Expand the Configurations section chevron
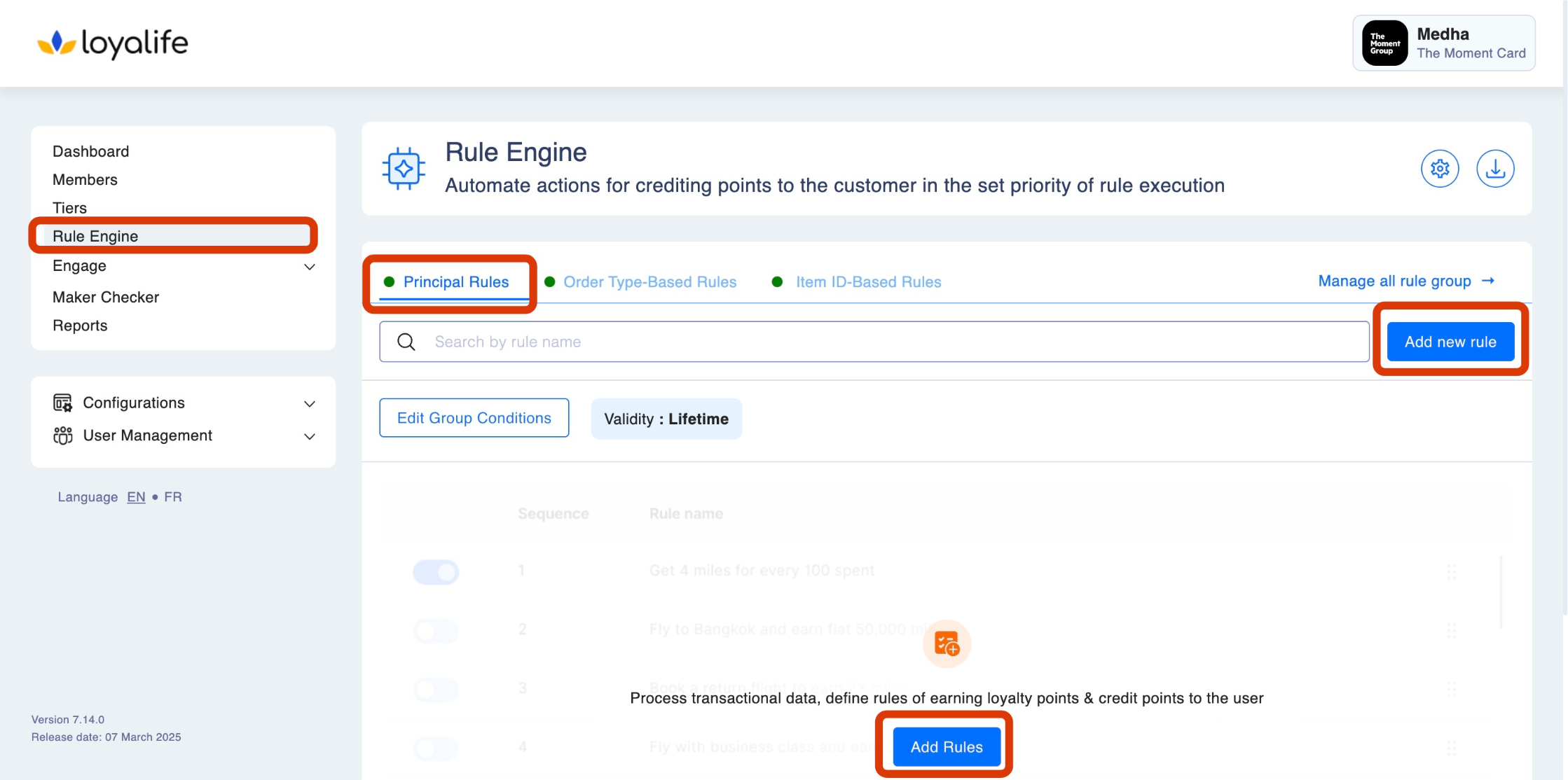The image size is (1568, 780). [x=310, y=403]
